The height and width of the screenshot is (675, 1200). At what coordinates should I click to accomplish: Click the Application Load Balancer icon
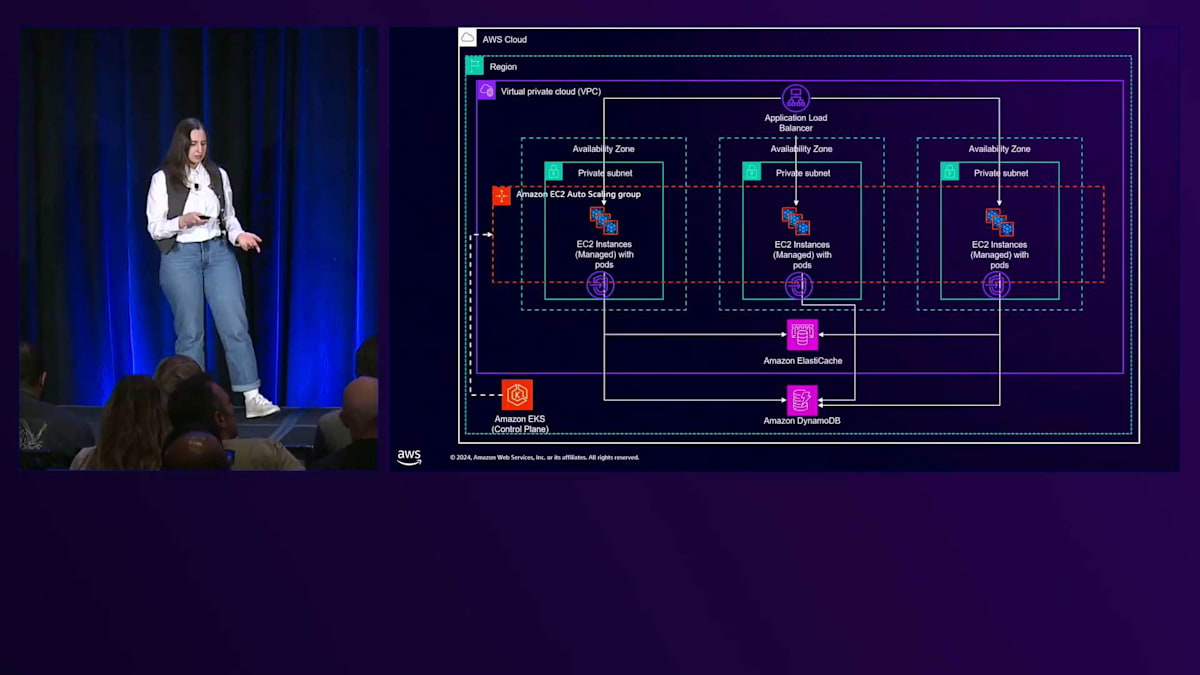pyautogui.click(x=796, y=98)
